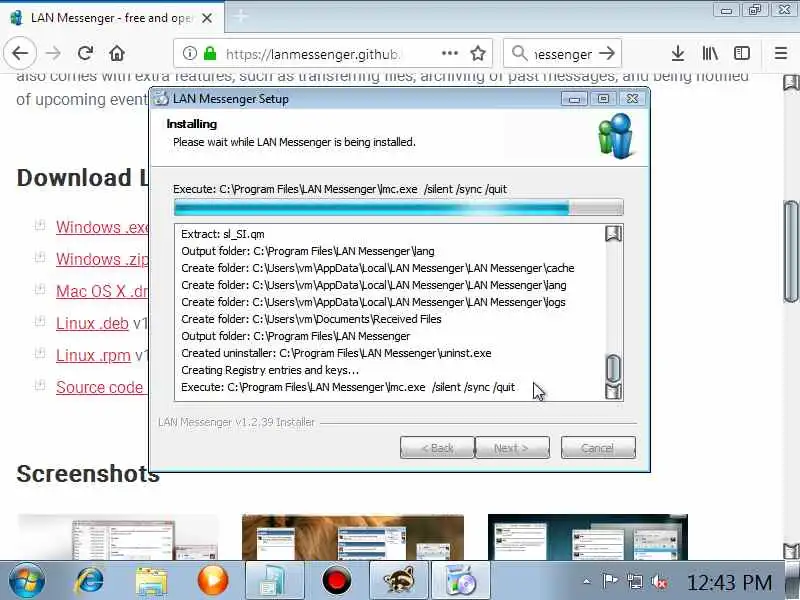Open network status tray icon

pyautogui.click(x=635, y=581)
